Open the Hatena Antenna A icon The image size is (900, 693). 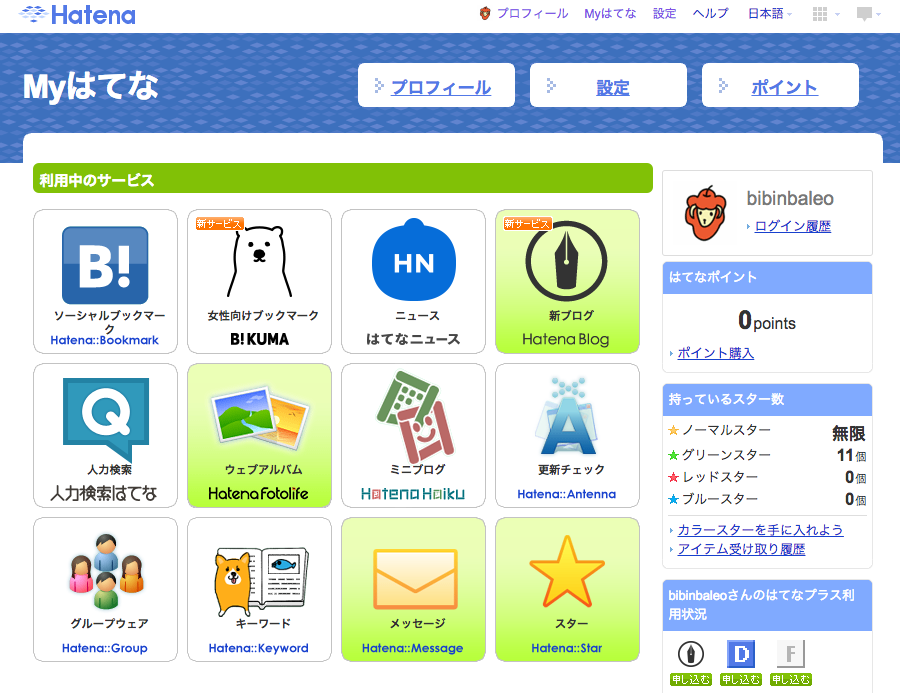567,416
